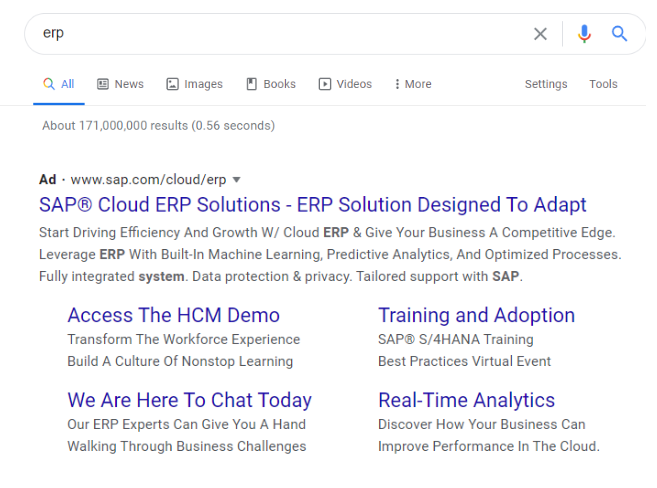Open the Images results tab

pyautogui.click(x=195, y=84)
